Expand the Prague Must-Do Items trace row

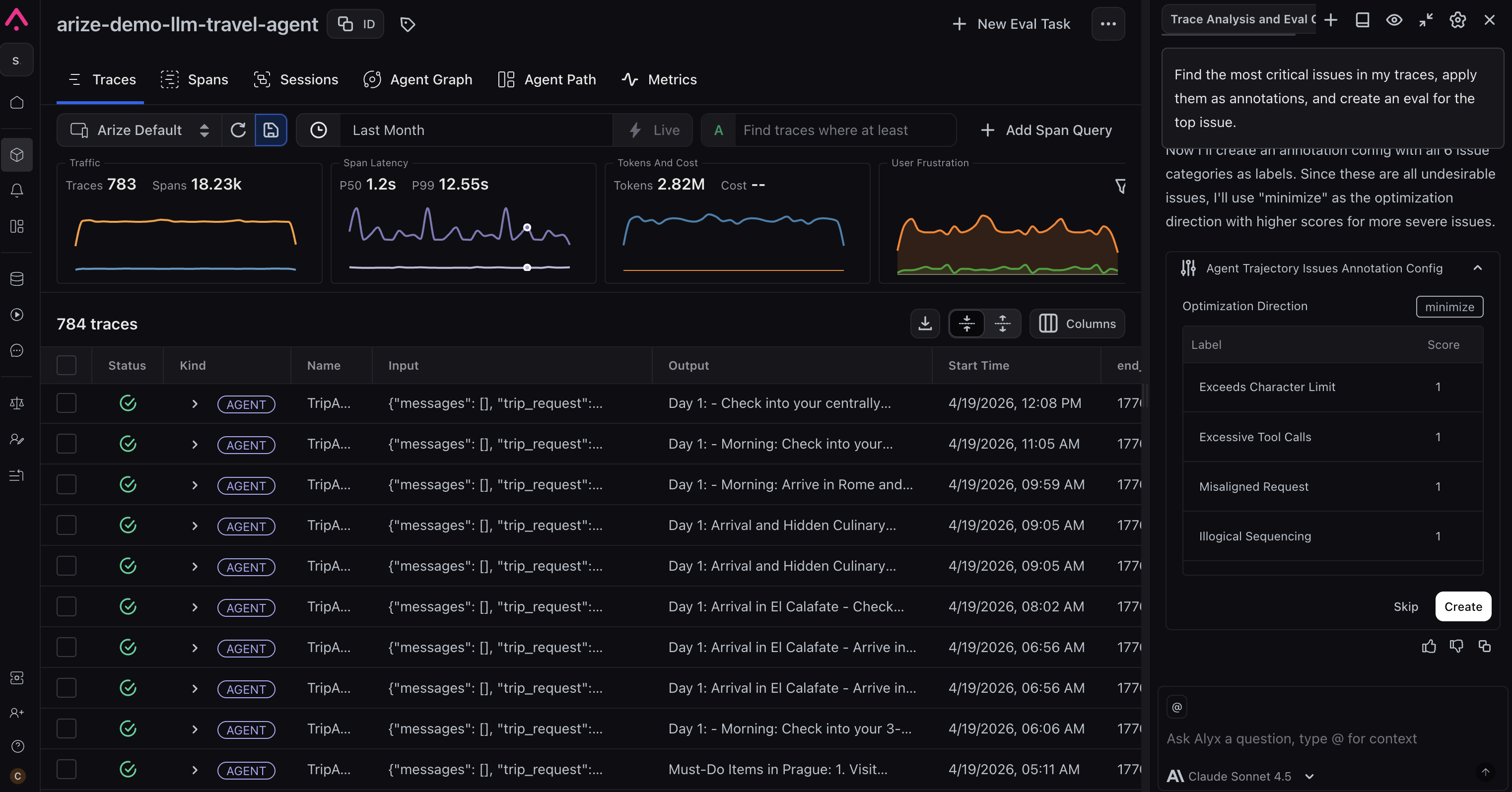pyautogui.click(x=195, y=769)
